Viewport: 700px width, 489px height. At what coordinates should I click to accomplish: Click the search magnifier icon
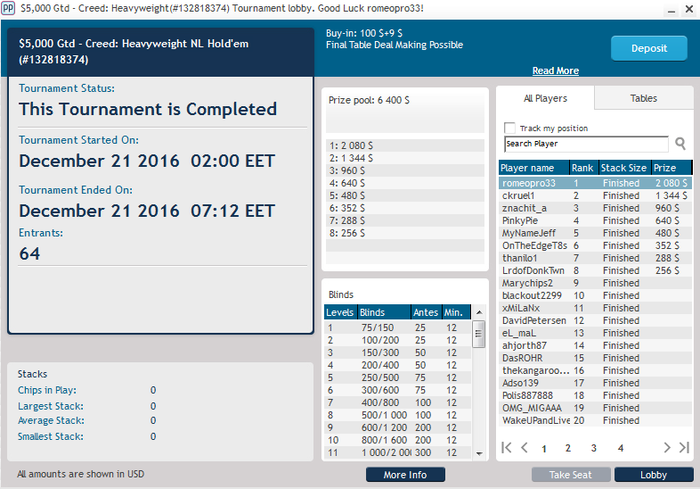pyautogui.click(x=680, y=143)
